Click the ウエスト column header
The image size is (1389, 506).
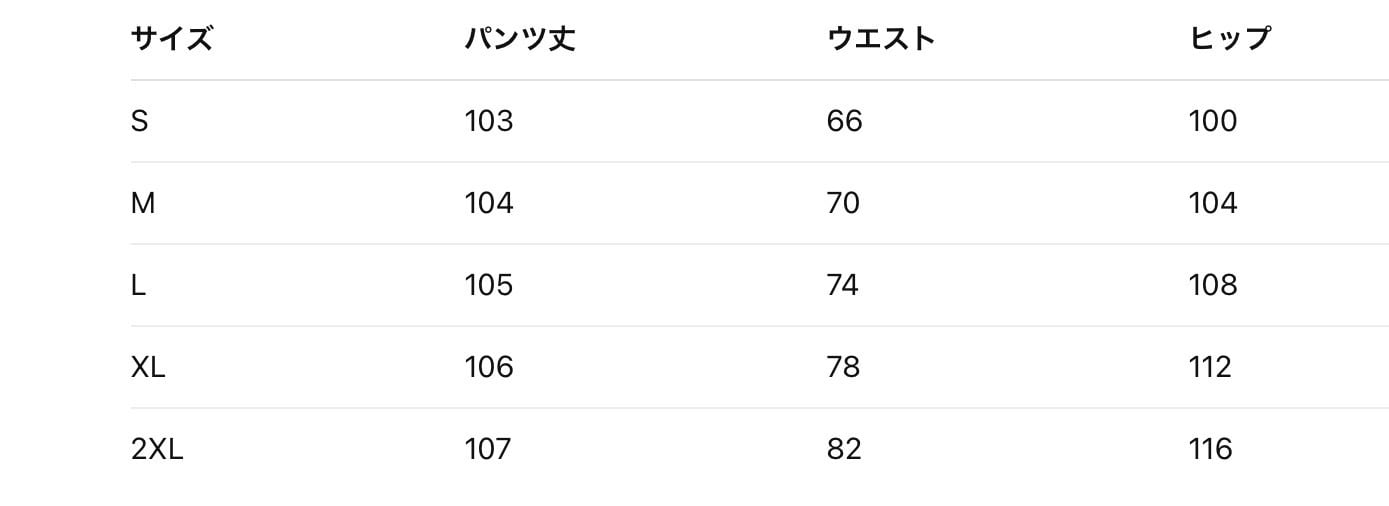pos(880,39)
